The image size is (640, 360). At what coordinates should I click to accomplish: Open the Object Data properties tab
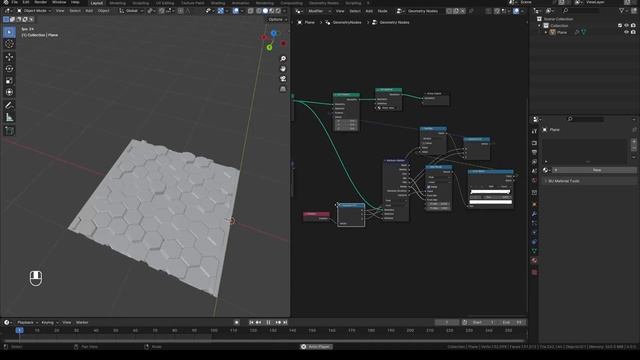pyautogui.click(x=534, y=251)
